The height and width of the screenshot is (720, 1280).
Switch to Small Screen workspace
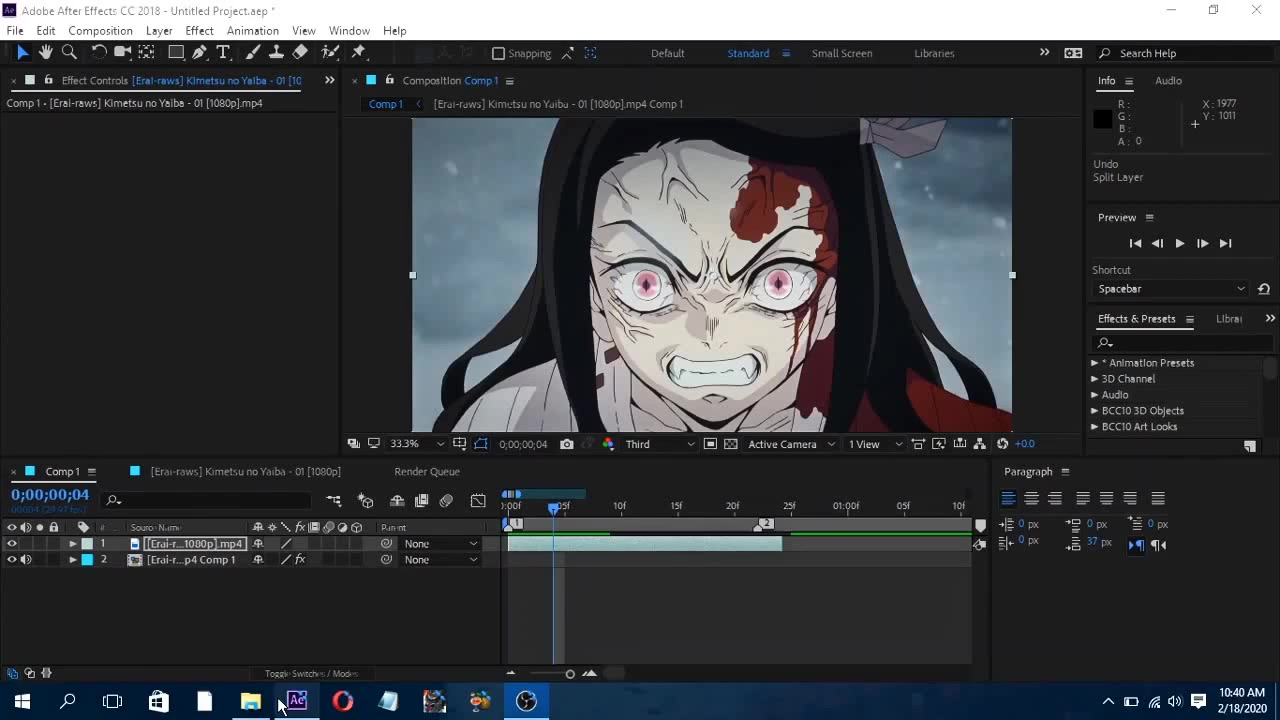[842, 54]
